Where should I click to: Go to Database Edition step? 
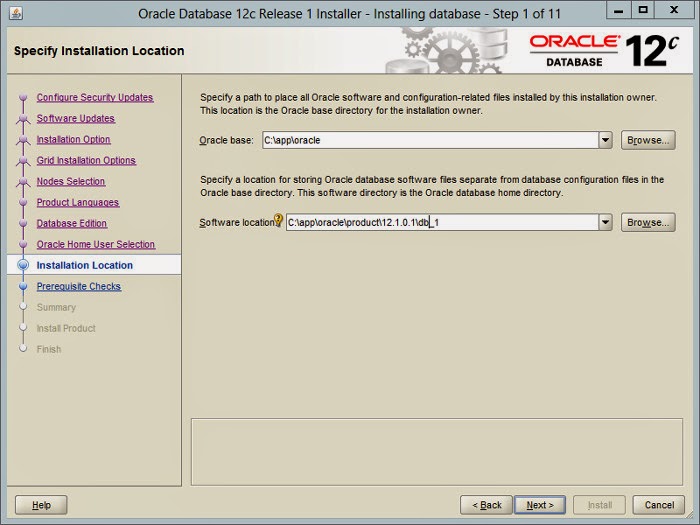click(71, 223)
